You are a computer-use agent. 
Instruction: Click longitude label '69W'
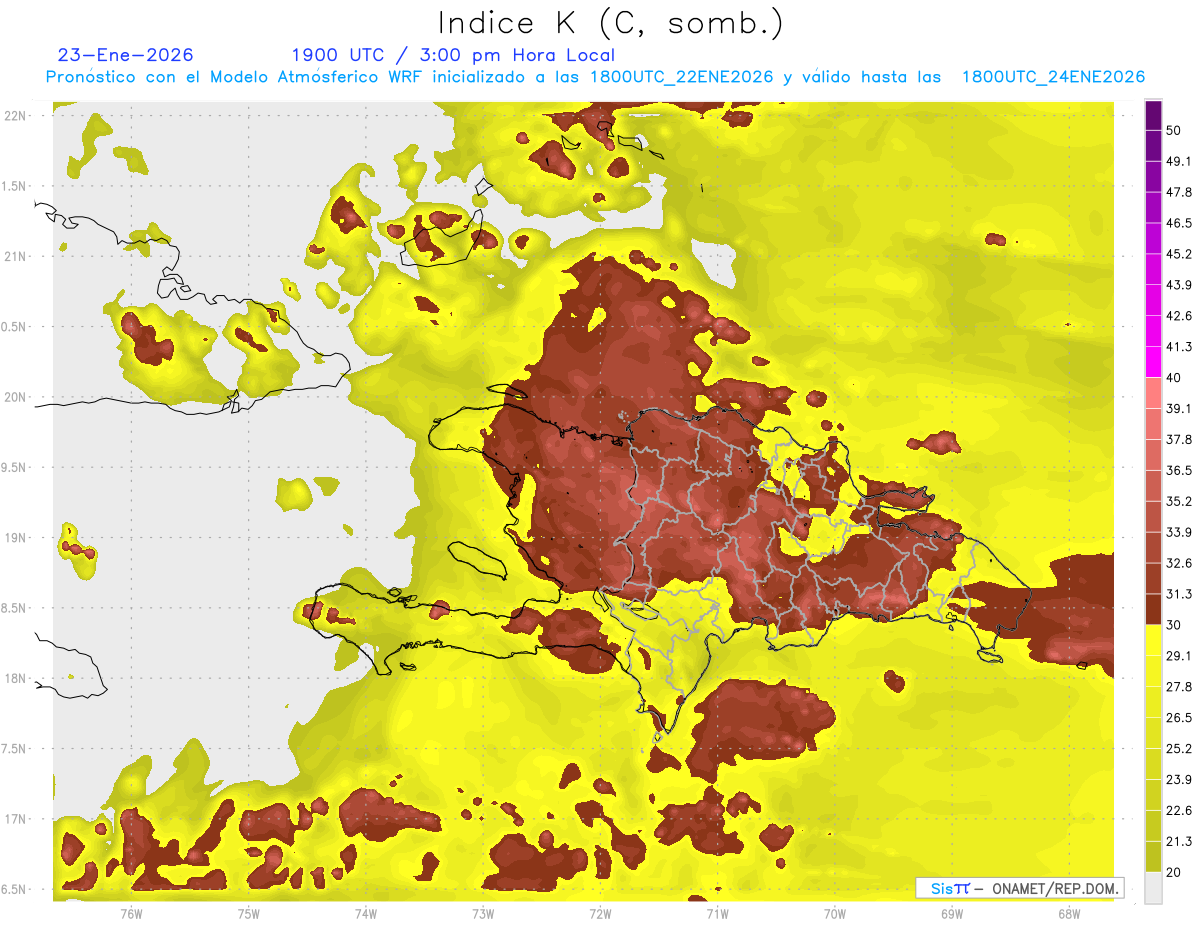951,913
